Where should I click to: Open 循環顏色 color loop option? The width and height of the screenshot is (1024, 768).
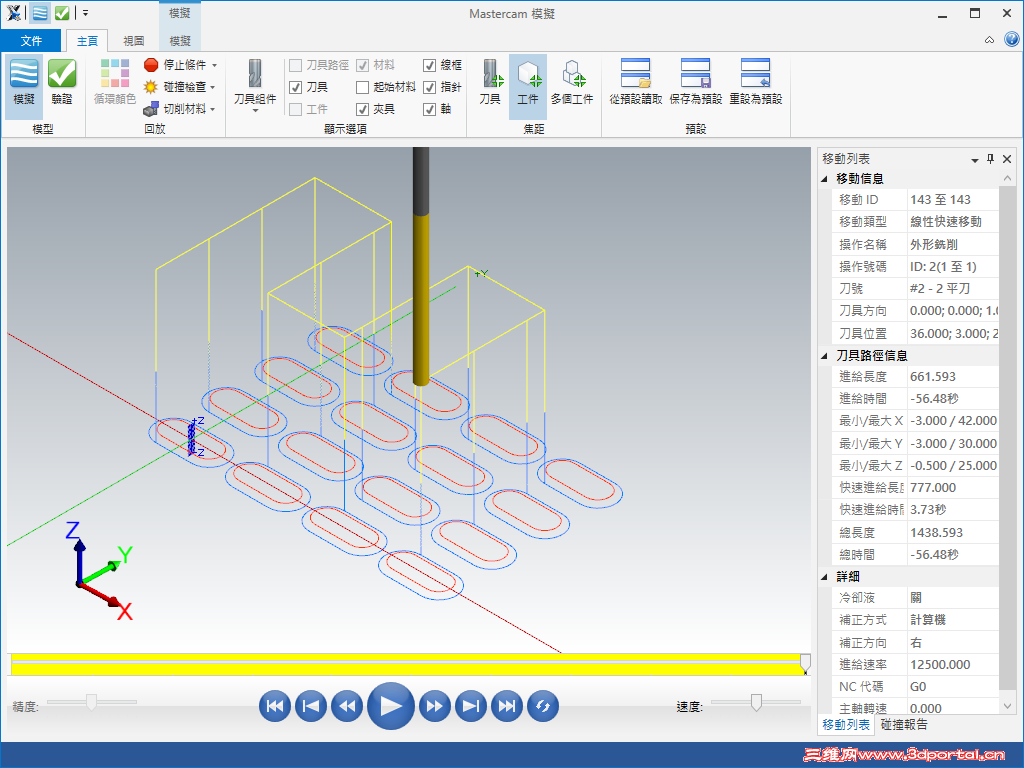114,83
